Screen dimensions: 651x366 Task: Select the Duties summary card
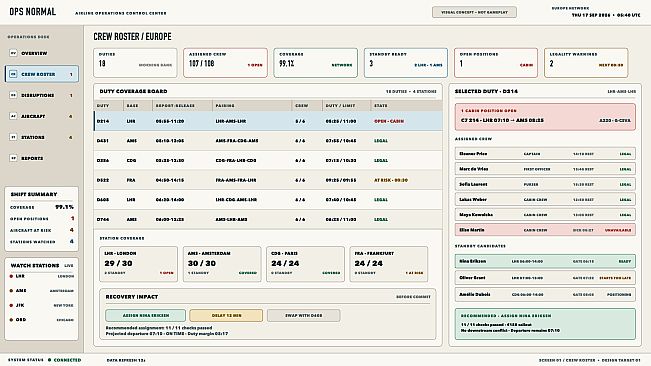tap(135, 63)
